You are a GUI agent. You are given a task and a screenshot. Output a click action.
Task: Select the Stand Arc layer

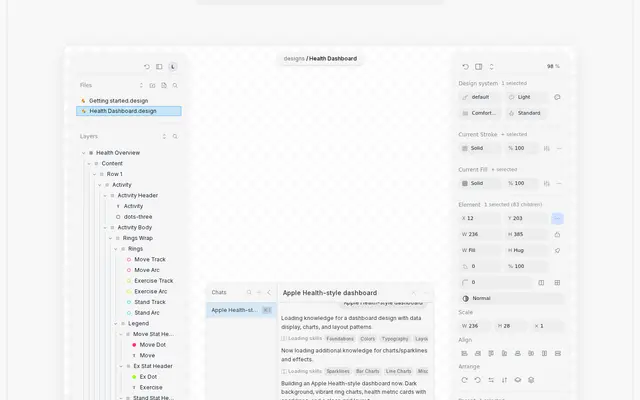click(x=147, y=313)
